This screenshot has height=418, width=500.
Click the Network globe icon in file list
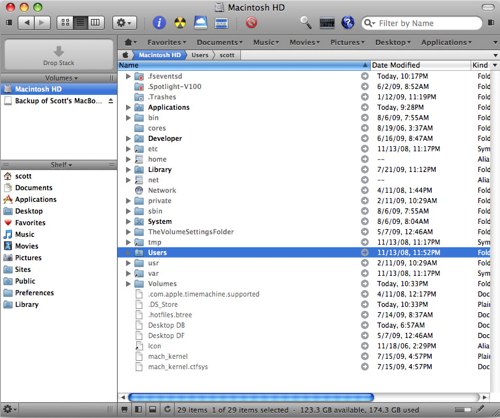pyautogui.click(x=139, y=190)
